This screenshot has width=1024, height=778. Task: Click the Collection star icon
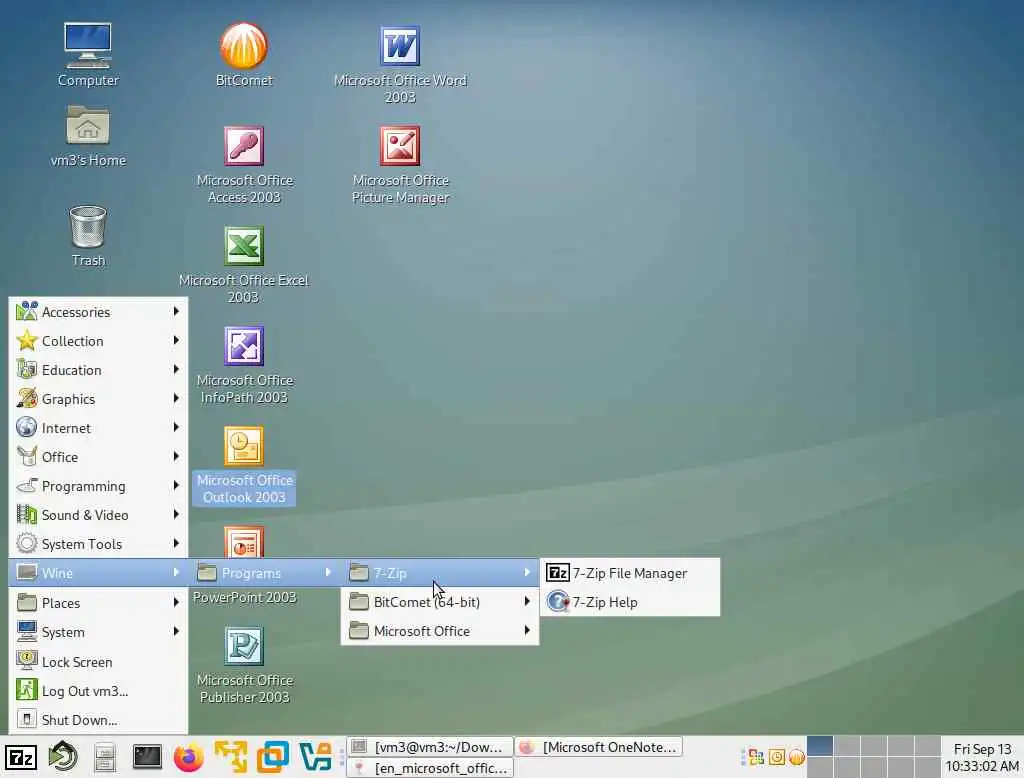(x=27, y=340)
